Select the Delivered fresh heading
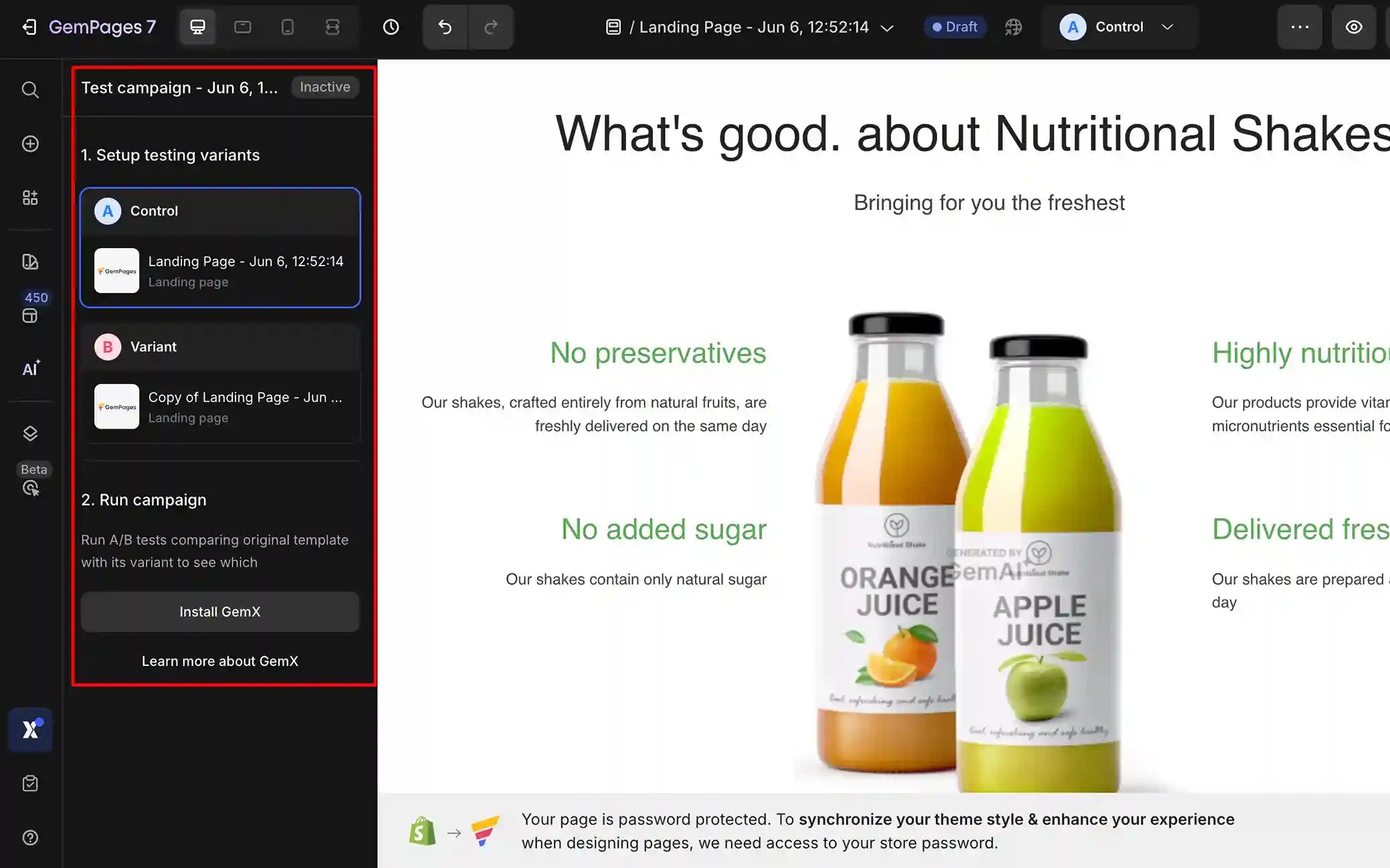Image resolution: width=1390 pixels, height=868 pixels. (1301, 530)
